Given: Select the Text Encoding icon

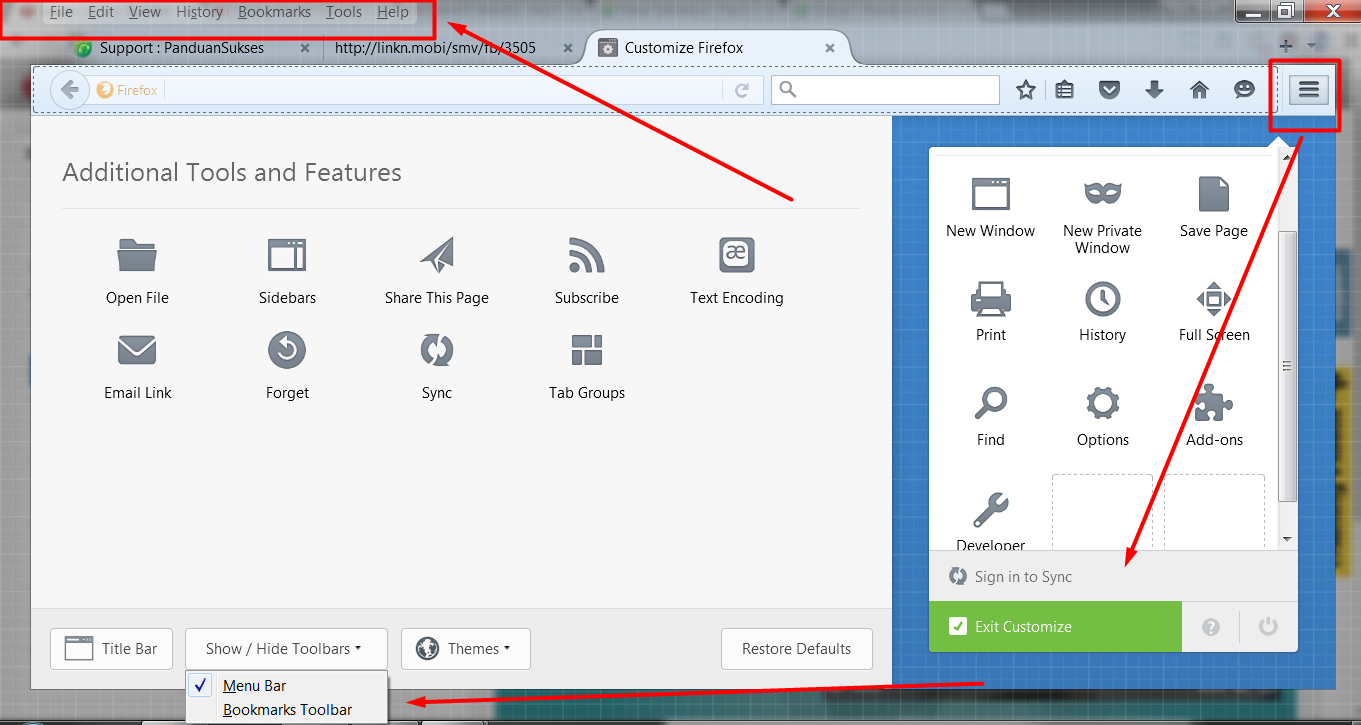Looking at the screenshot, I should [737, 255].
